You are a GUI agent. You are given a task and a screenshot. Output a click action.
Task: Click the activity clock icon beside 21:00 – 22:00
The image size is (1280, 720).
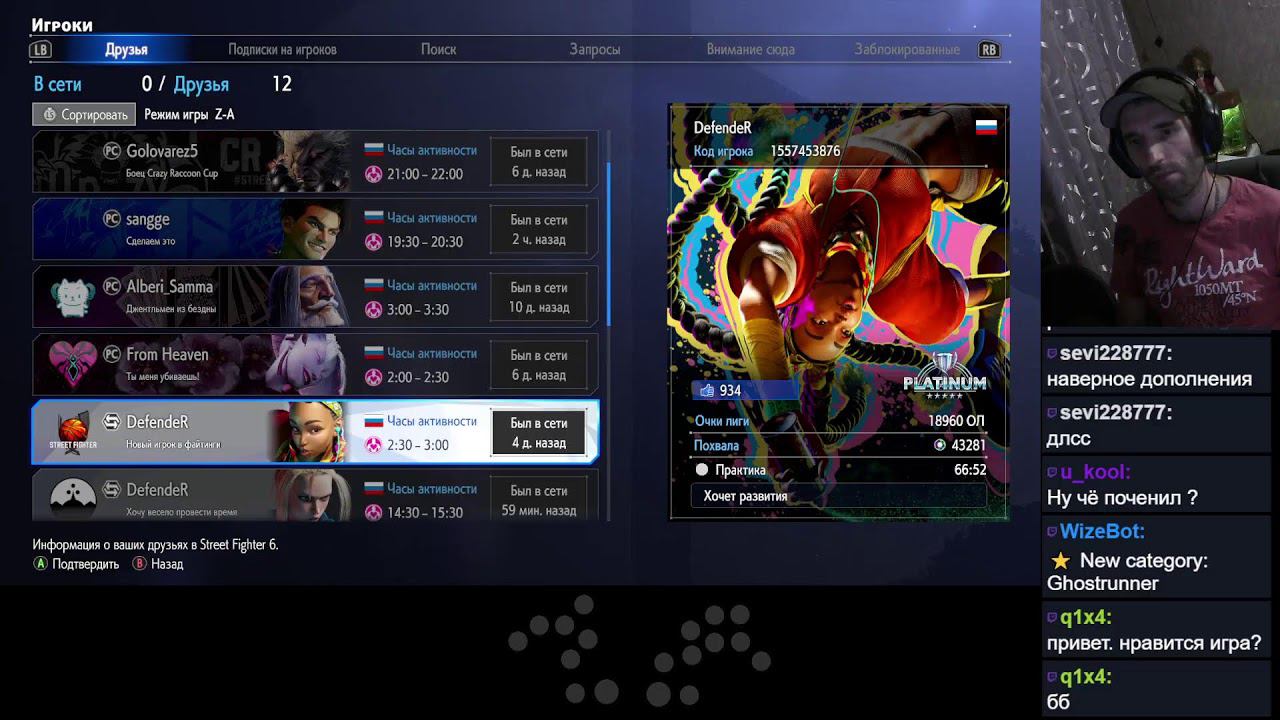pyautogui.click(x=373, y=174)
